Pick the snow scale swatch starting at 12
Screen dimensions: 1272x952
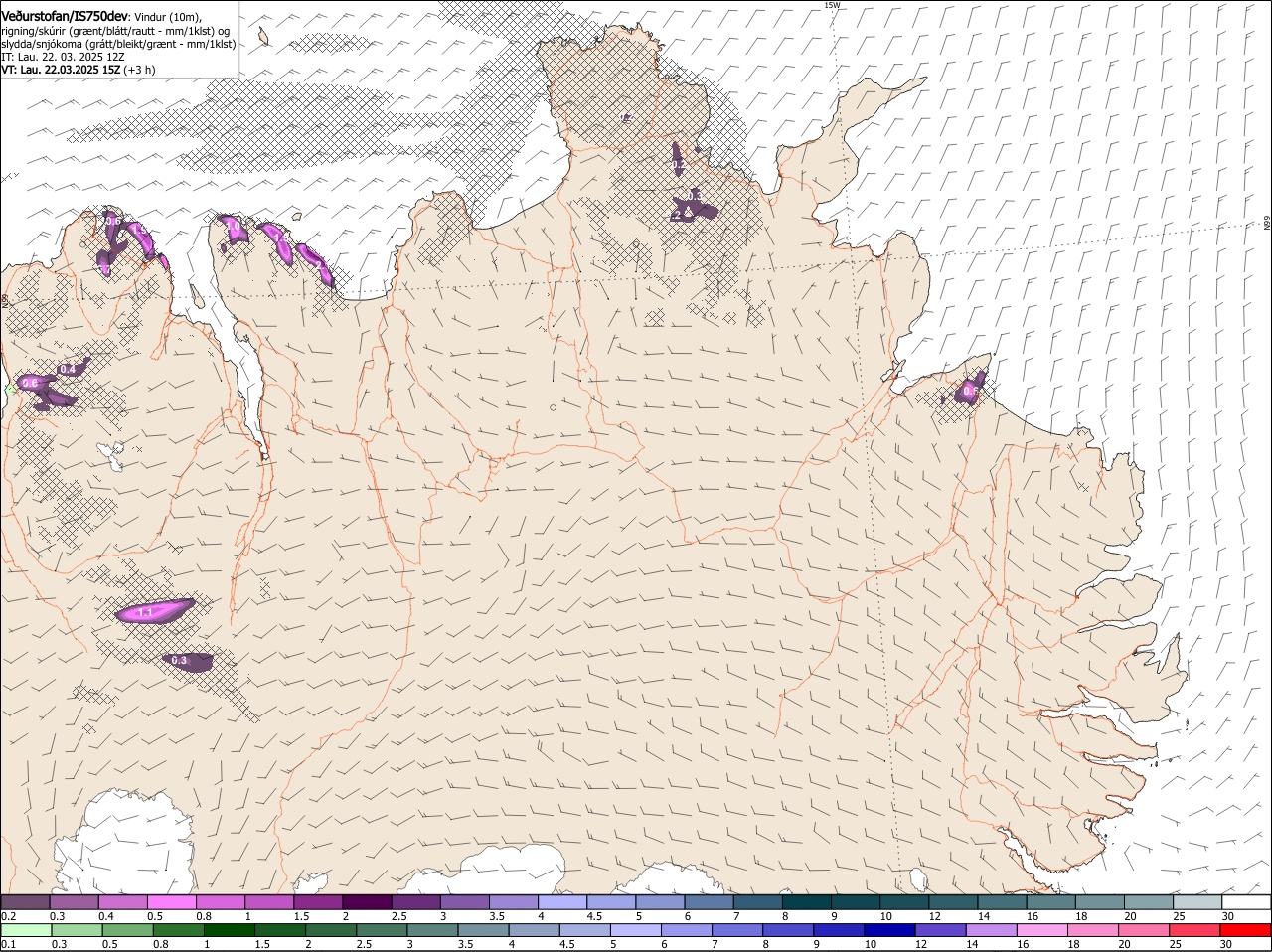pos(953,902)
